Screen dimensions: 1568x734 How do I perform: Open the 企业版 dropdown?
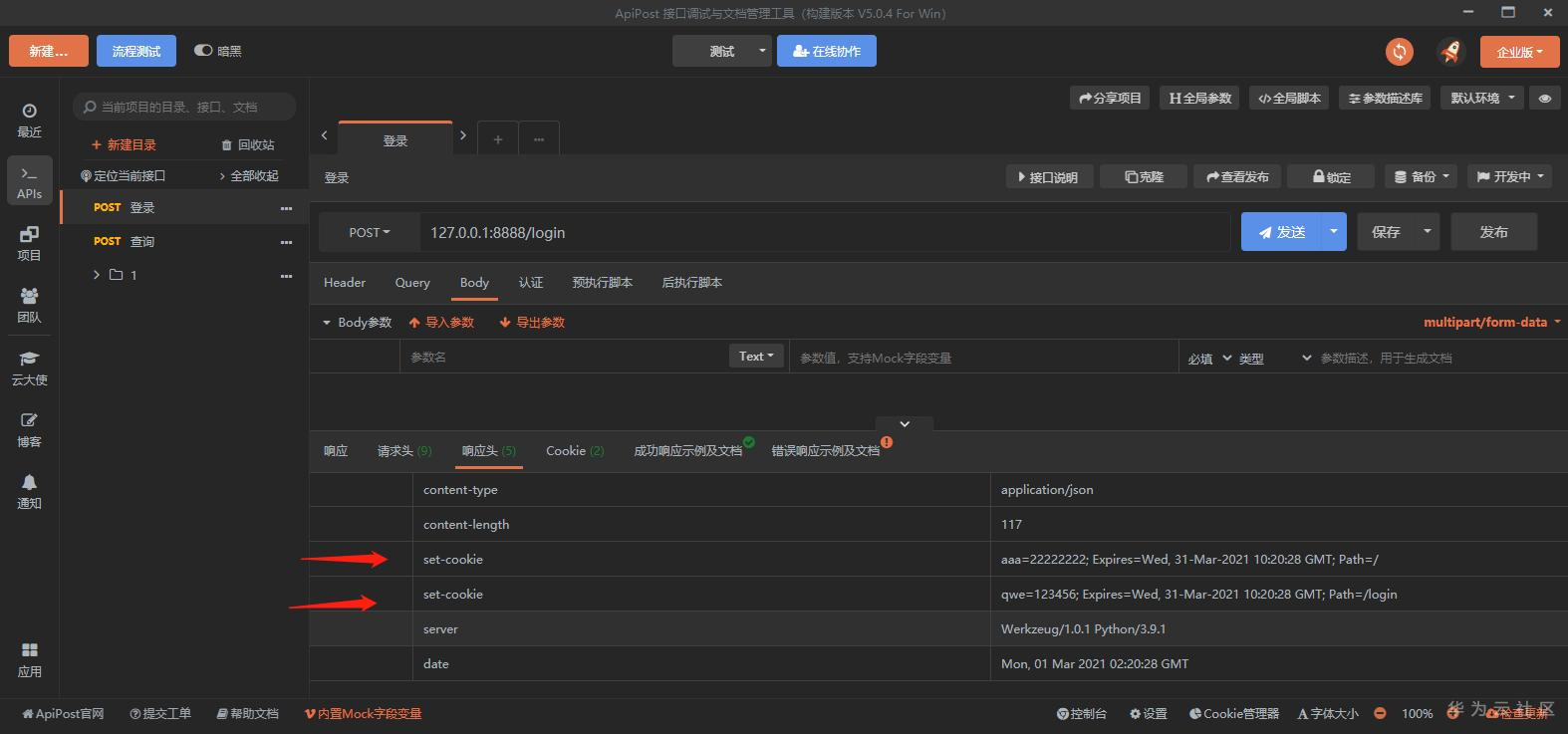[1519, 52]
